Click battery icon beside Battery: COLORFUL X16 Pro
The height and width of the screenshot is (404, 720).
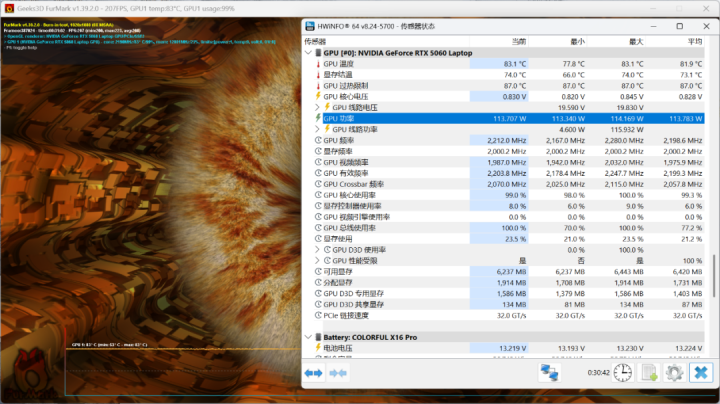(x=318, y=337)
